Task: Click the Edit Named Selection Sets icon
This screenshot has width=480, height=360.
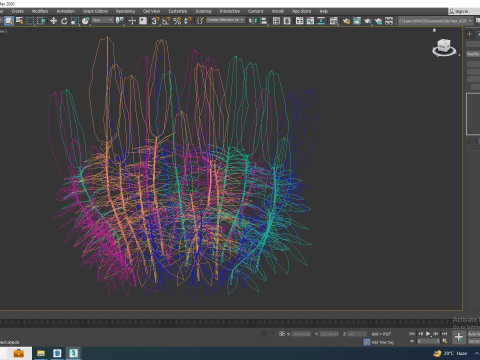Action: pyautogui.click(x=200, y=21)
